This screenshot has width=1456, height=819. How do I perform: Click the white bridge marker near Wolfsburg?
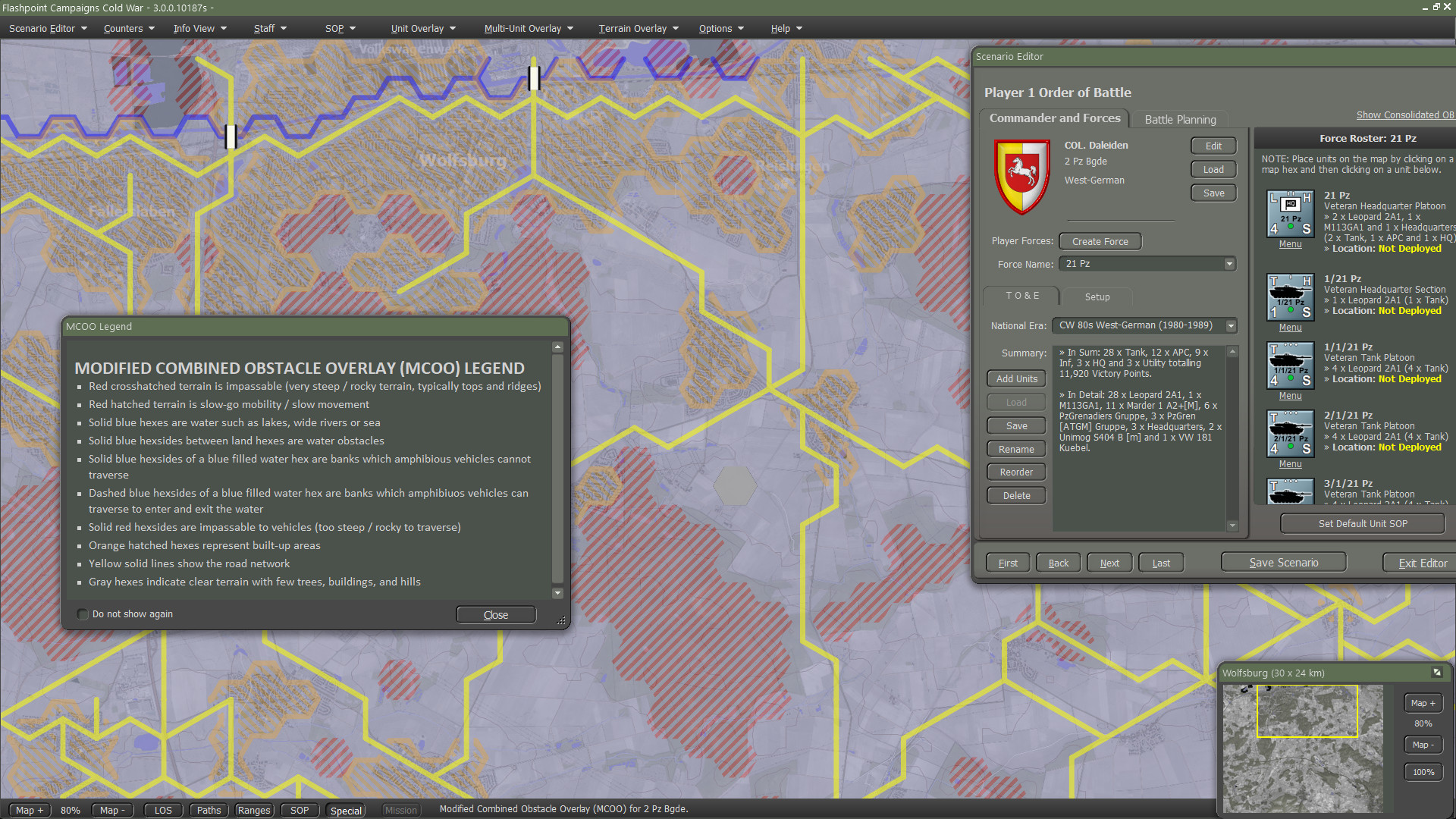point(534,77)
